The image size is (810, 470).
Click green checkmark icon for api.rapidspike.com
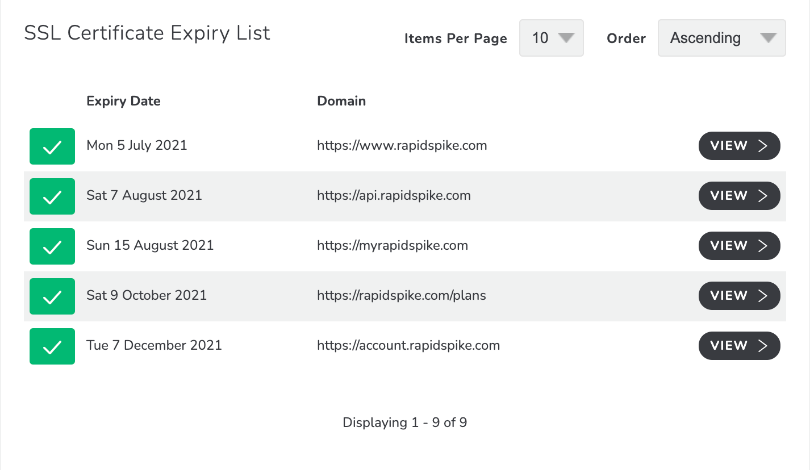(x=52, y=196)
